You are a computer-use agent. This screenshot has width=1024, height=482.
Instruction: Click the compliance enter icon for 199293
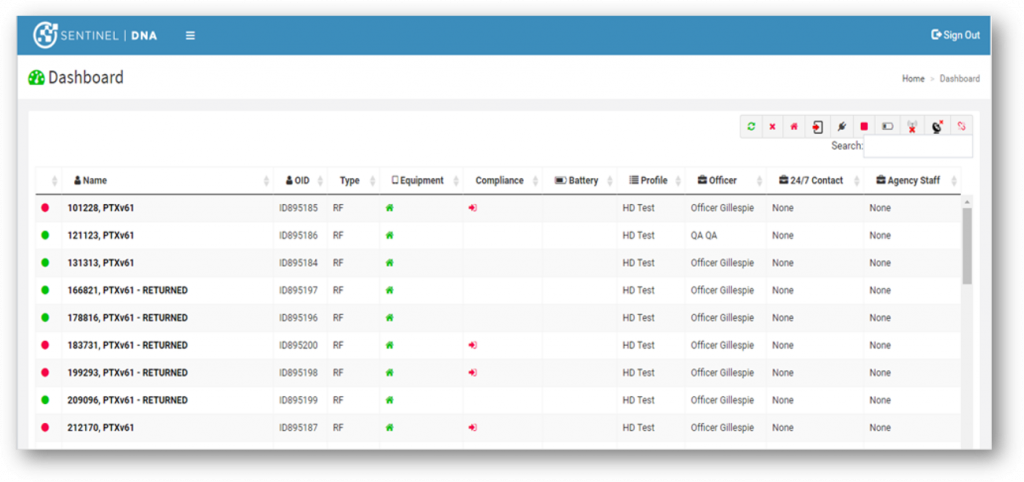(473, 372)
